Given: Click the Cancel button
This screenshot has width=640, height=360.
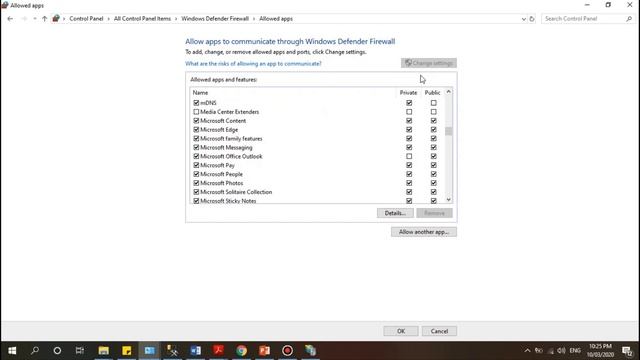Looking at the screenshot, I should [x=439, y=331].
